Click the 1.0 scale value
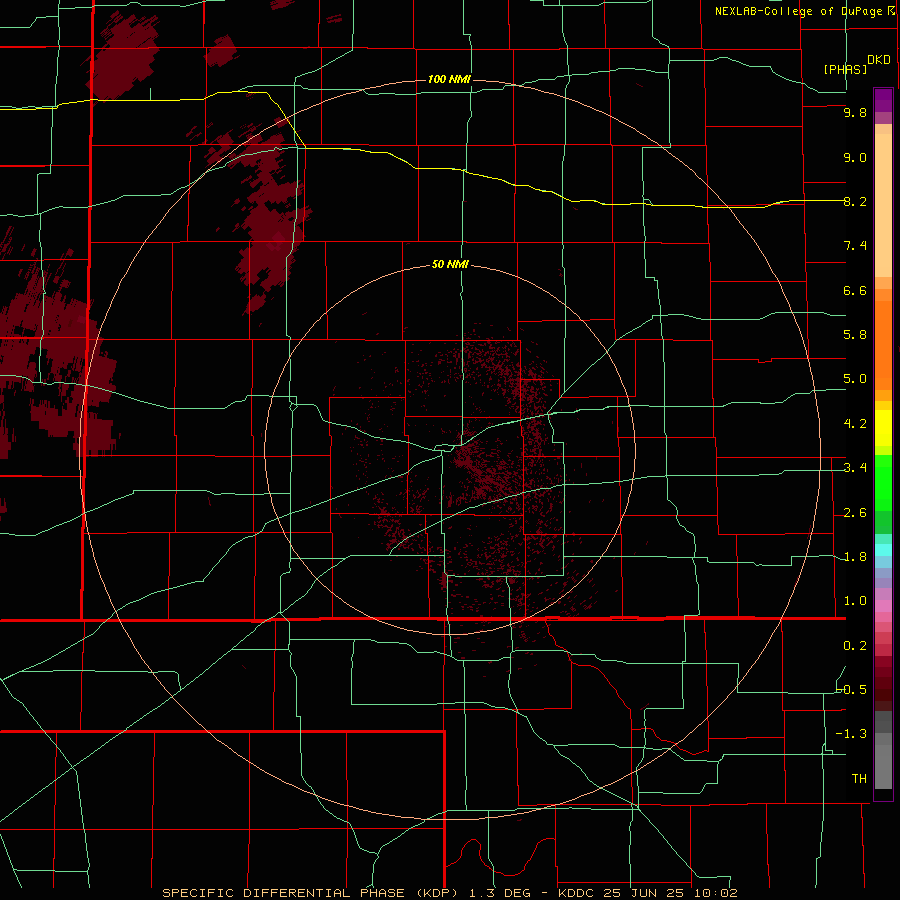Screen dimensions: 900x900 (855, 601)
